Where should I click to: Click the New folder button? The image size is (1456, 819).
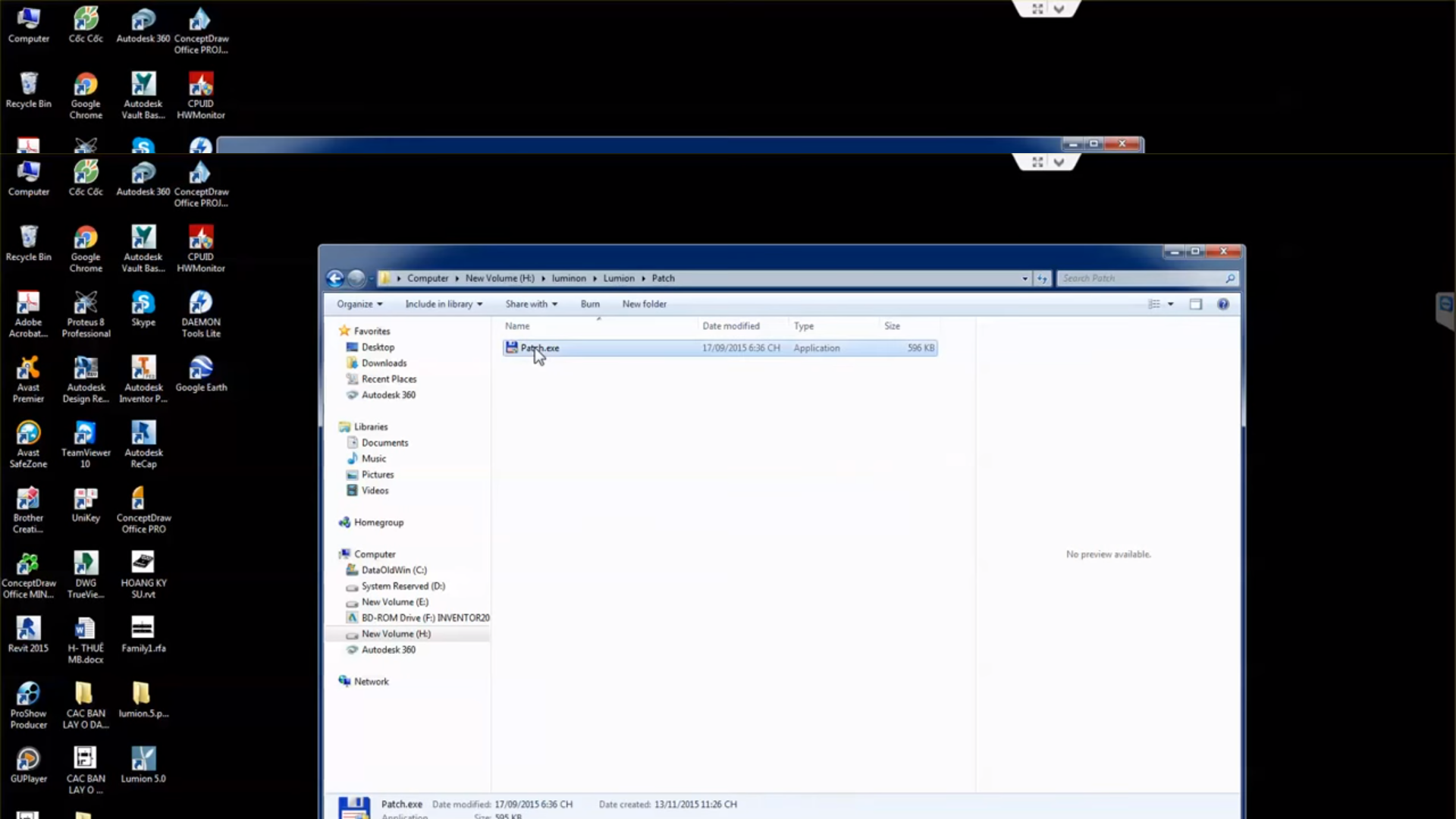pos(644,304)
